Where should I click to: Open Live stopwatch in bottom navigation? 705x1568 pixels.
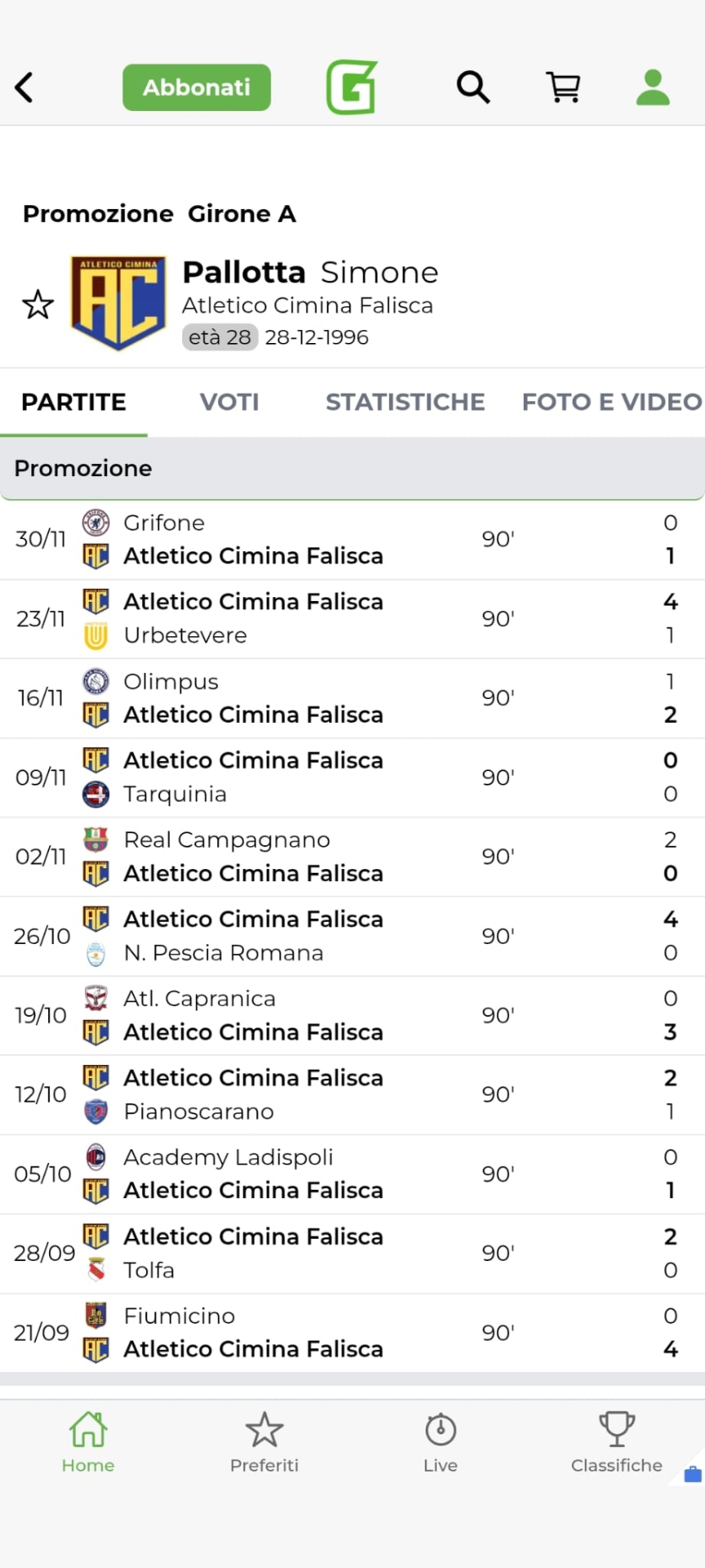pos(440,1441)
